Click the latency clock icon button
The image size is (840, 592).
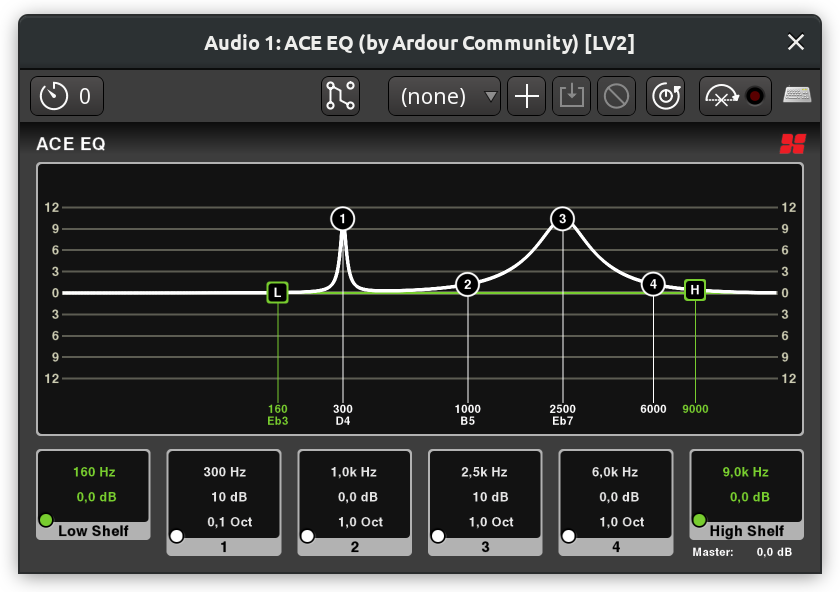[66, 96]
